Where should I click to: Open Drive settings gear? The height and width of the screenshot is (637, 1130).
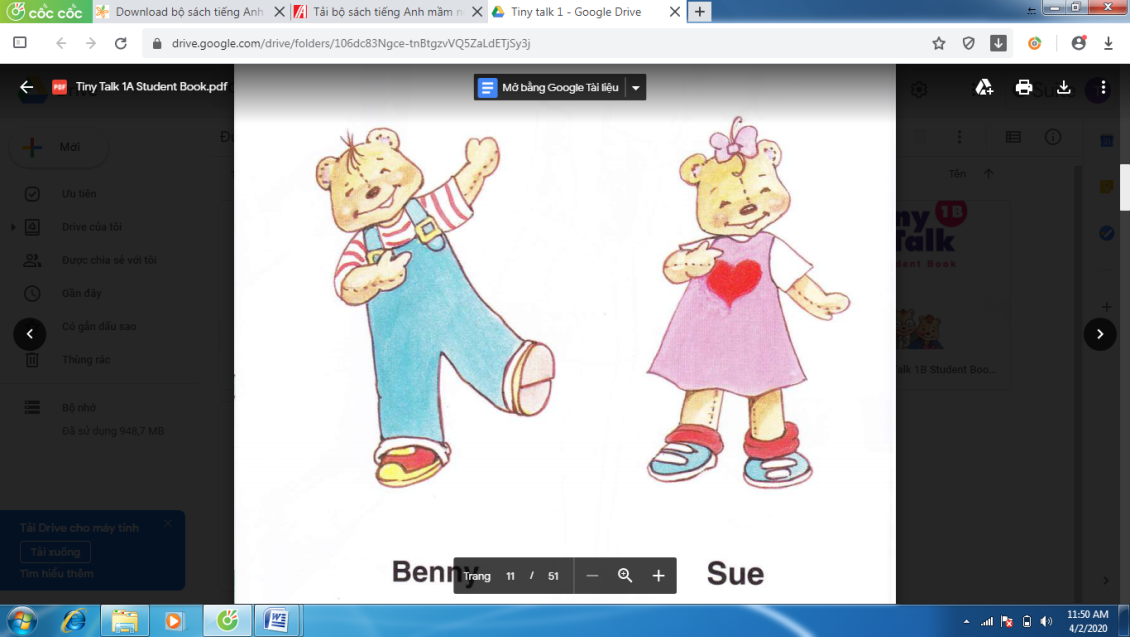(x=919, y=89)
